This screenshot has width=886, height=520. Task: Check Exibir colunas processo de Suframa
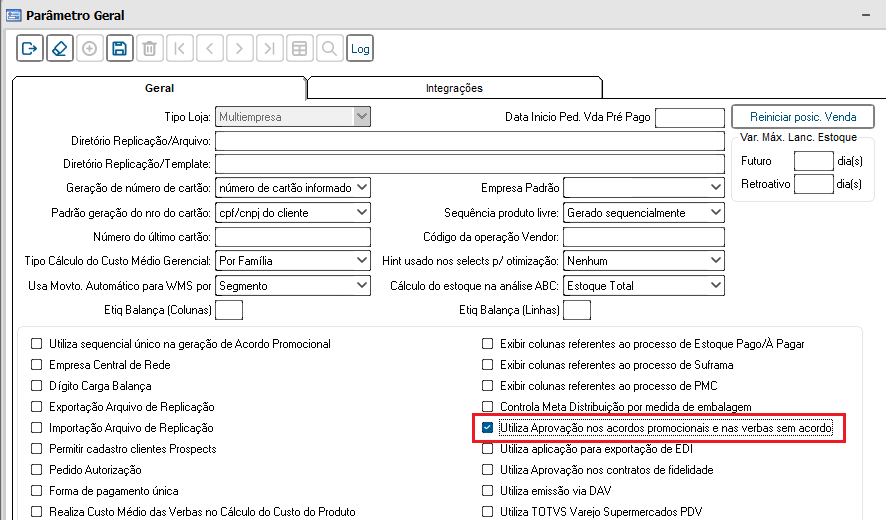[488, 365]
